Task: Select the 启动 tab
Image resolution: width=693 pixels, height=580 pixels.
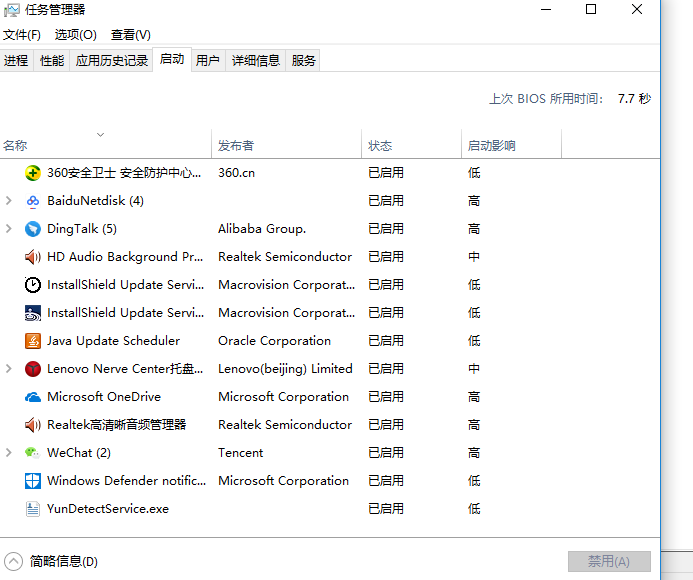Action: (172, 59)
